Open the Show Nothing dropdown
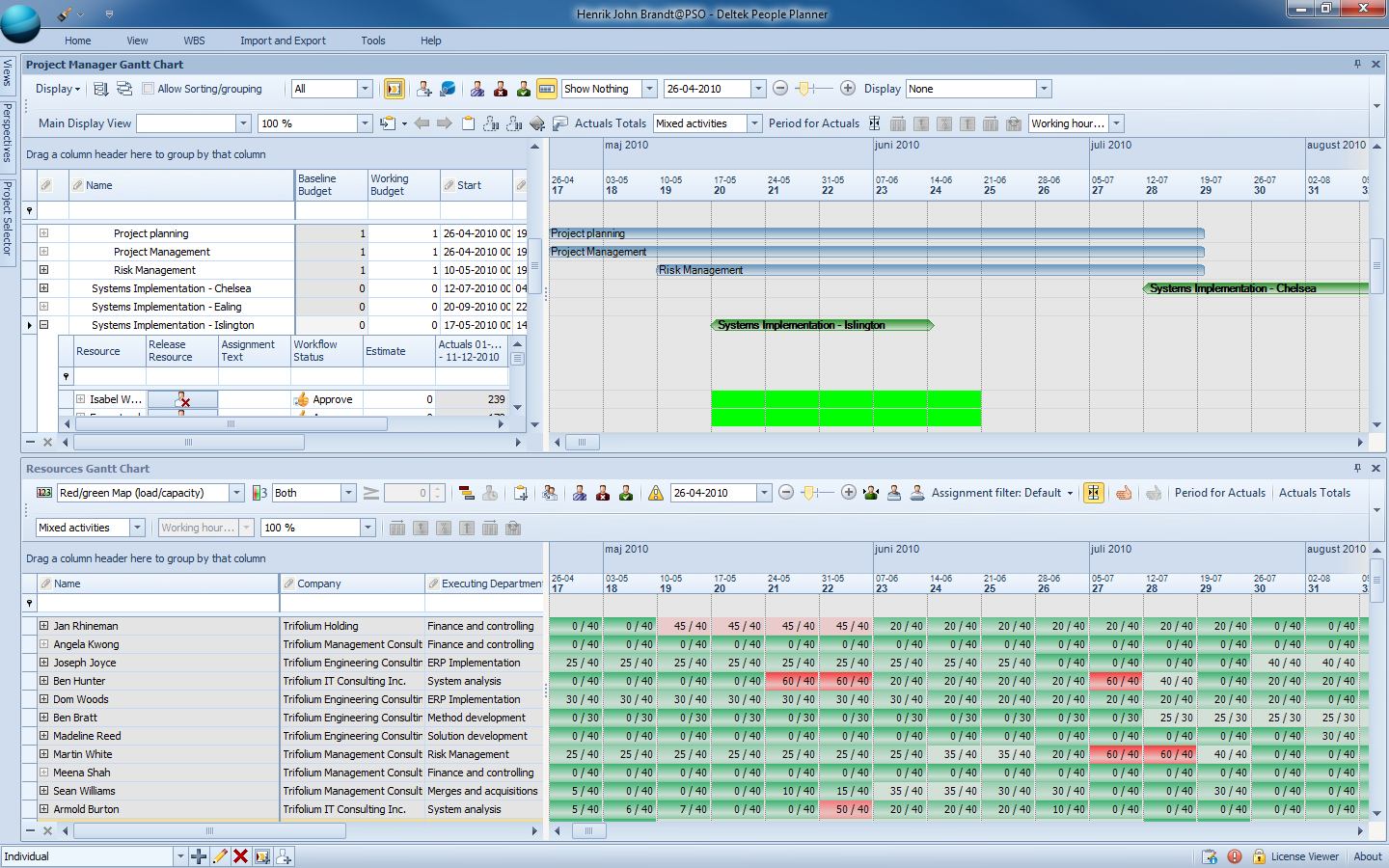Screen dimensions: 1389x868 click(649, 89)
